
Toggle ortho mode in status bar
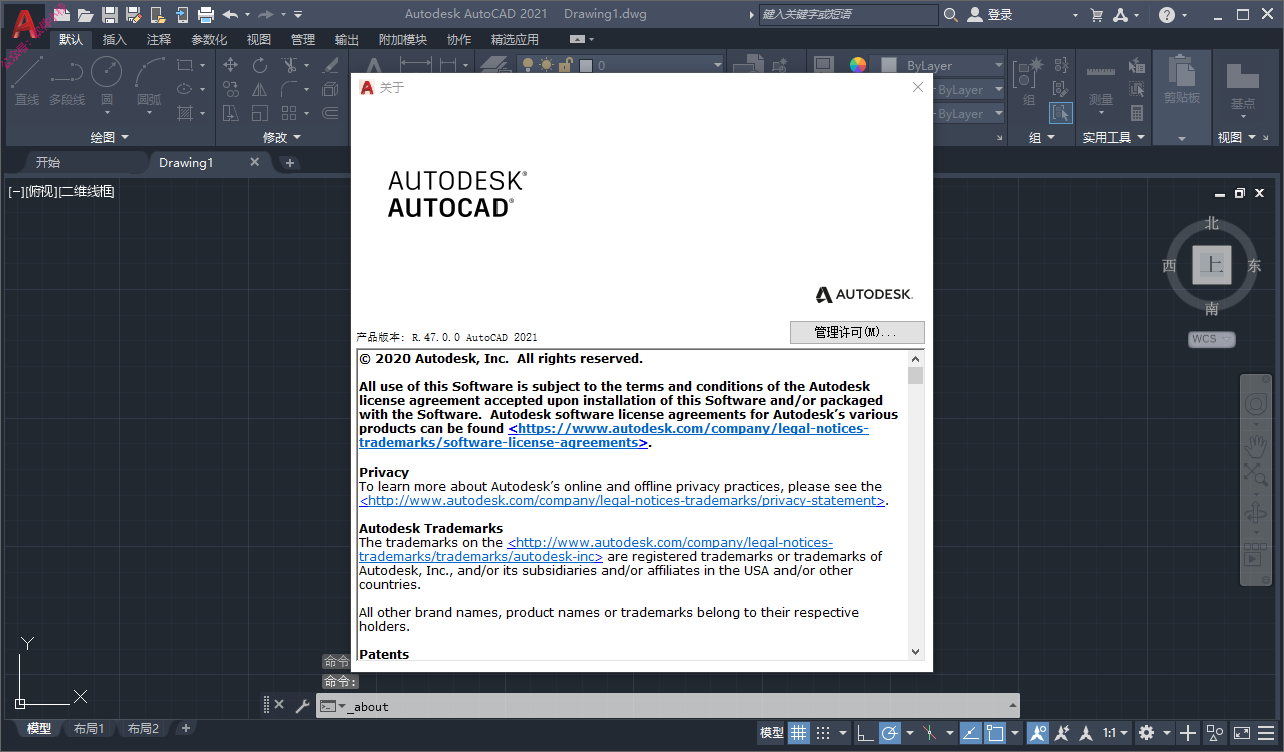point(864,732)
